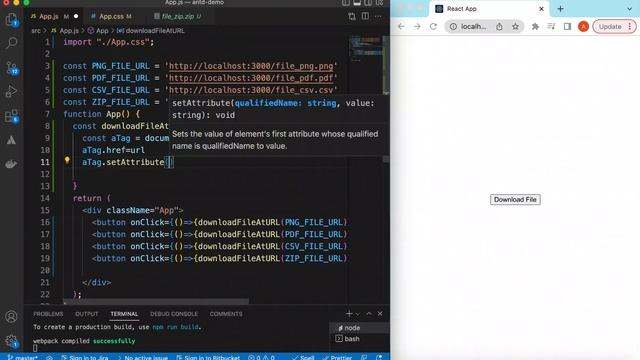Image resolution: width=640 pixels, height=360 pixels.
Task: Open the Atlassian sidebar icon
Action: [x=11, y=140]
